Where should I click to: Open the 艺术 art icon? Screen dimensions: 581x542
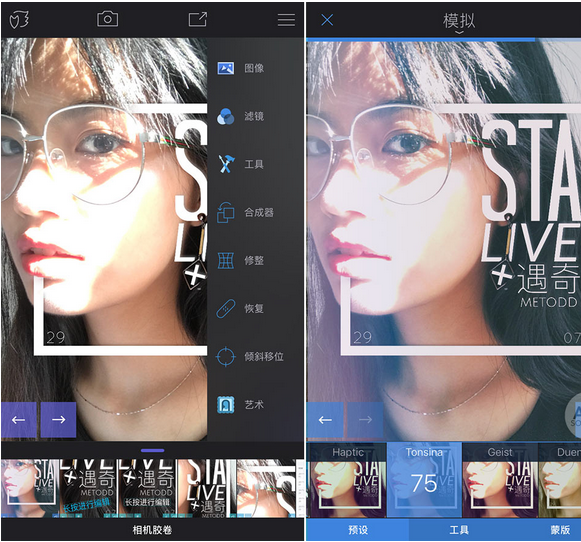pyautogui.click(x=225, y=405)
